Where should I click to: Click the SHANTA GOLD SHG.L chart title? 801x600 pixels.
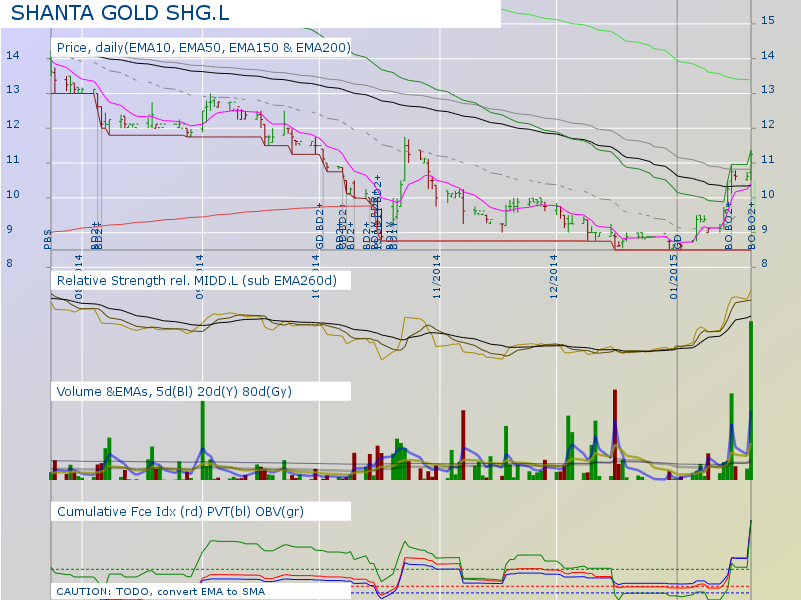tap(120, 13)
